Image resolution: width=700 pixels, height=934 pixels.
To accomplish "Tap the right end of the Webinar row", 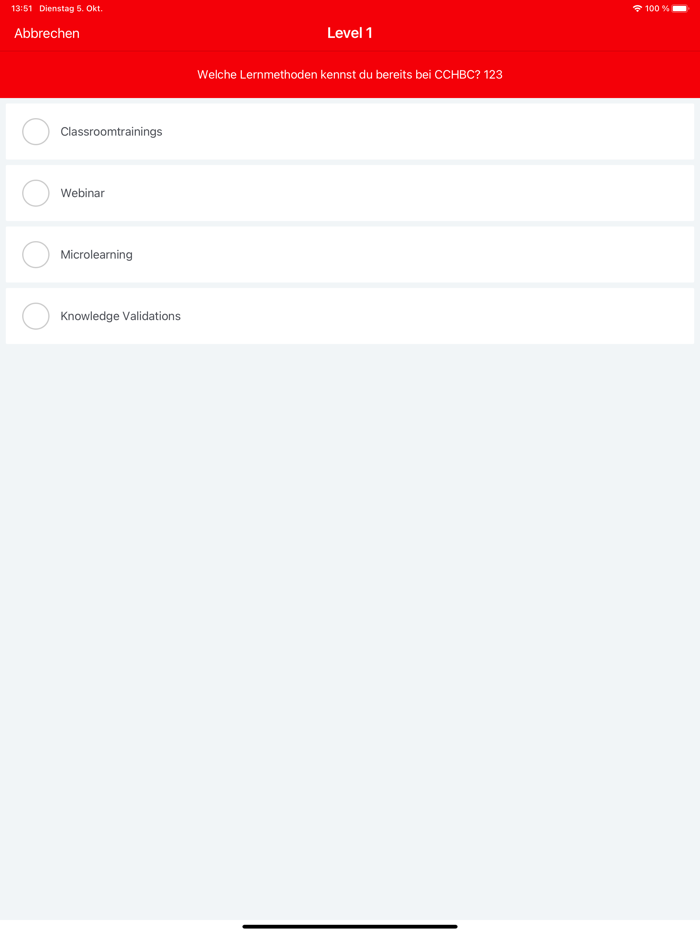I will (660, 193).
